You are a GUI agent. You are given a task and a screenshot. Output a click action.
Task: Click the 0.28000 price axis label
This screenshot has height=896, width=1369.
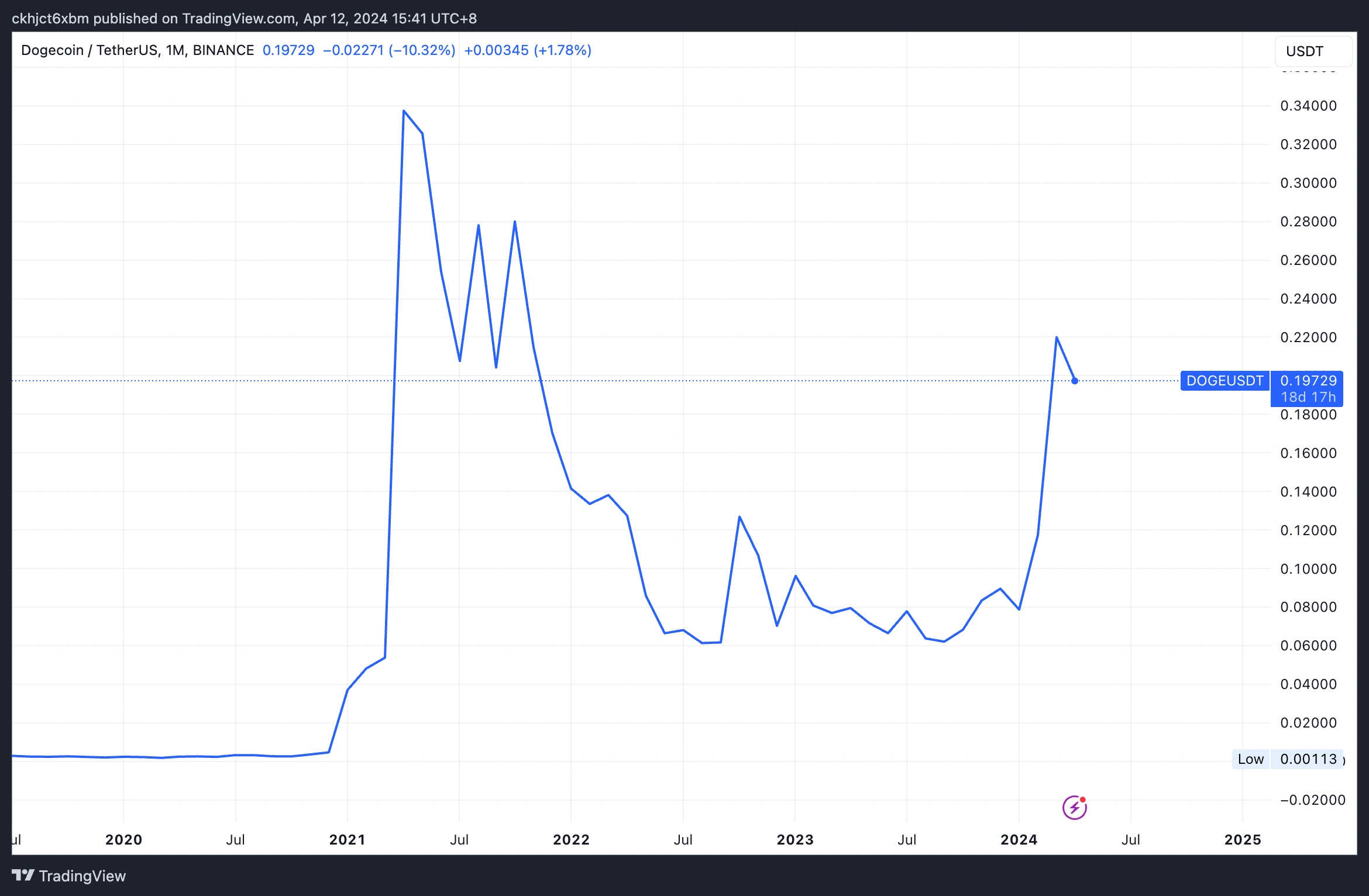[1308, 222]
